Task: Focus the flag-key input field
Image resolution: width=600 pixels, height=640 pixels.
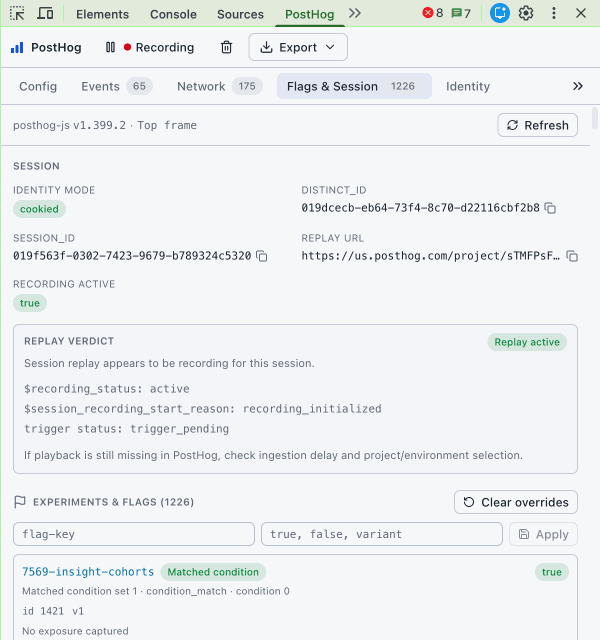Action: [134, 534]
